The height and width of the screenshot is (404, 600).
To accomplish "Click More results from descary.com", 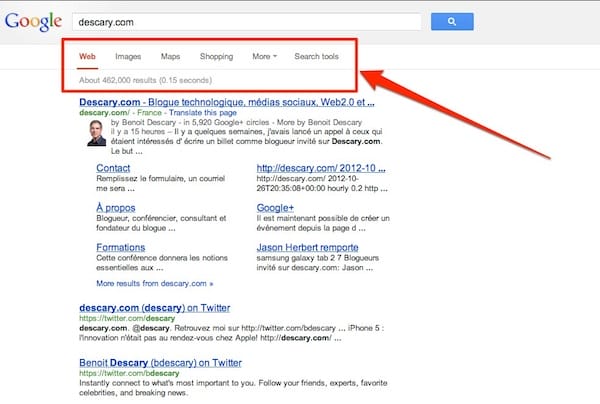I will [155, 283].
